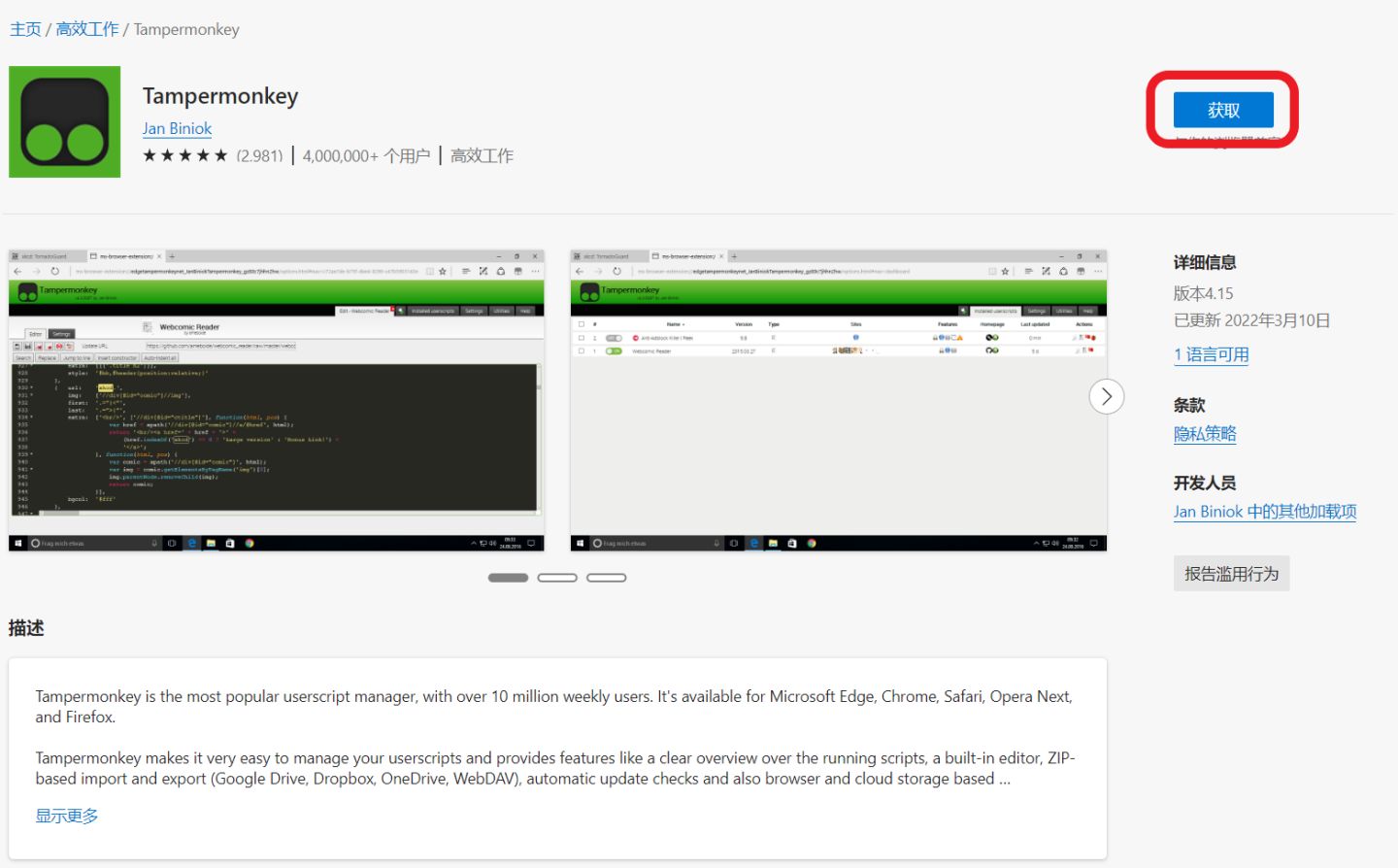Open first screenshot with code editor

pos(277,400)
